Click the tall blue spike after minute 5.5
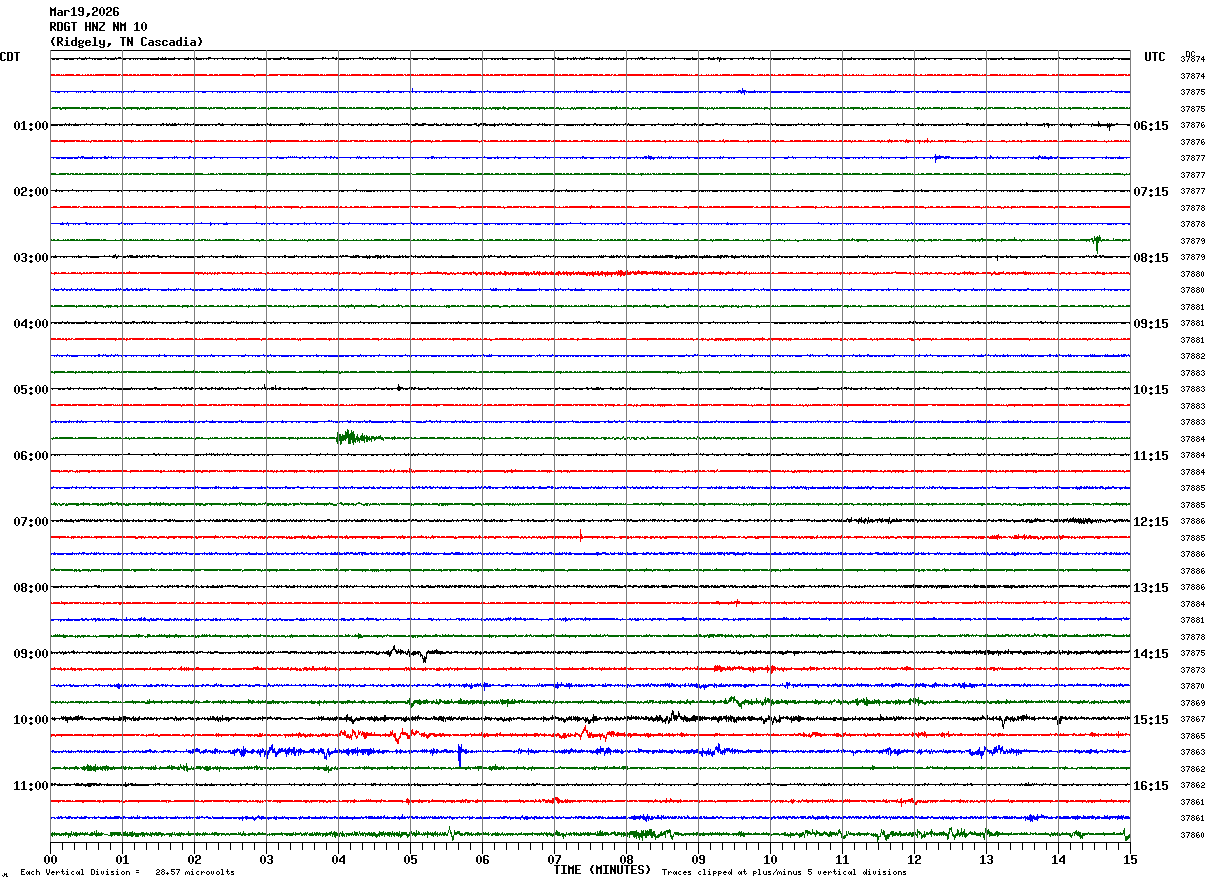Viewport: 1210px width, 886px height. [459, 755]
